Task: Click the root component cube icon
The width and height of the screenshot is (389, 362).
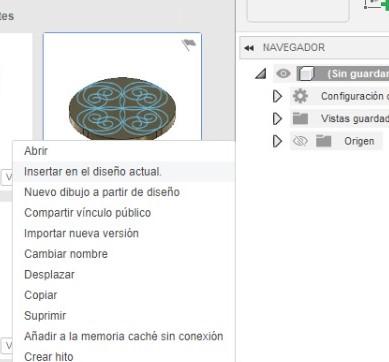Action: click(x=306, y=74)
